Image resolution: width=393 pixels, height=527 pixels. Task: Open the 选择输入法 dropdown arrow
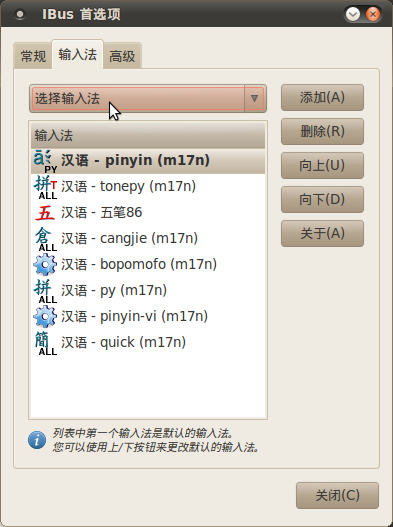click(x=255, y=98)
